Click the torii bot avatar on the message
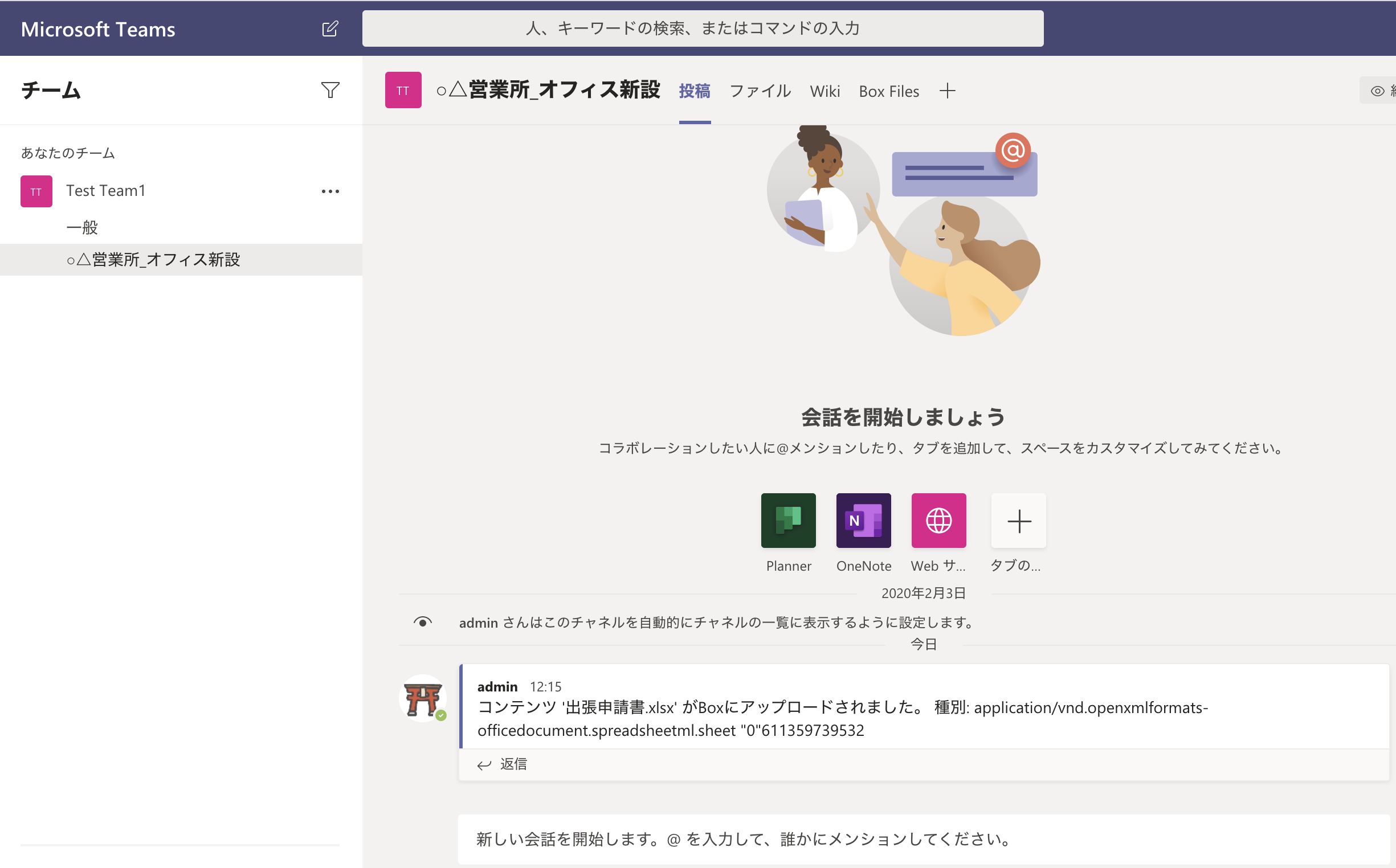1396x868 pixels. pyautogui.click(x=423, y=698)
